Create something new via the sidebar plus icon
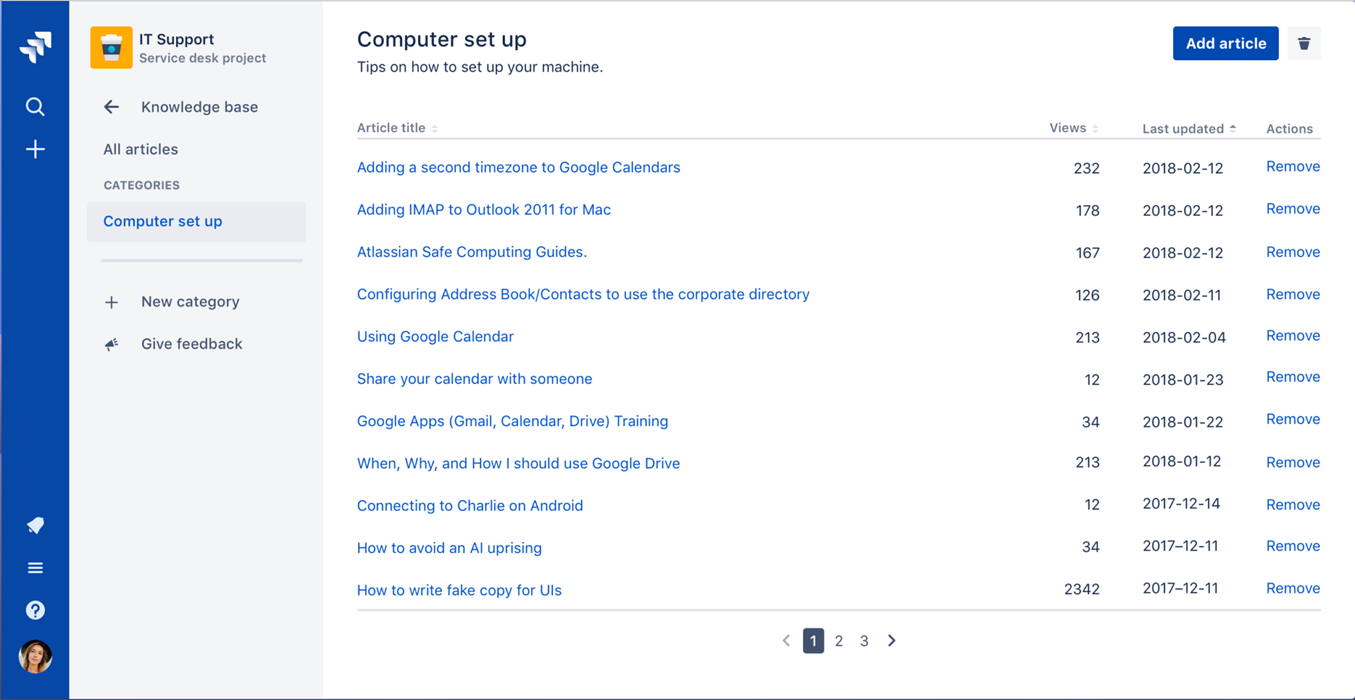Screen dimensions: 1355x700 coord(35,148)
